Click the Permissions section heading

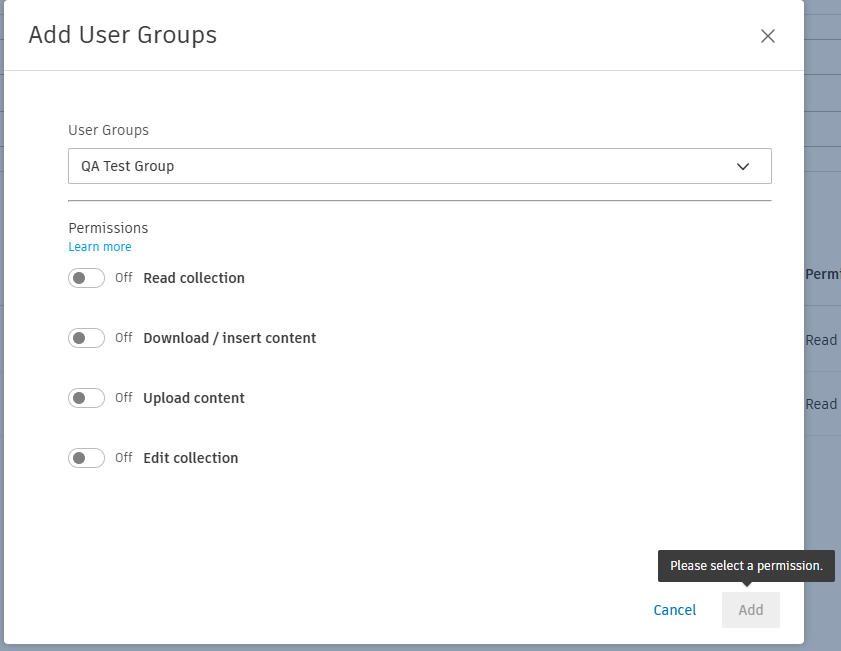click(108, 228)
